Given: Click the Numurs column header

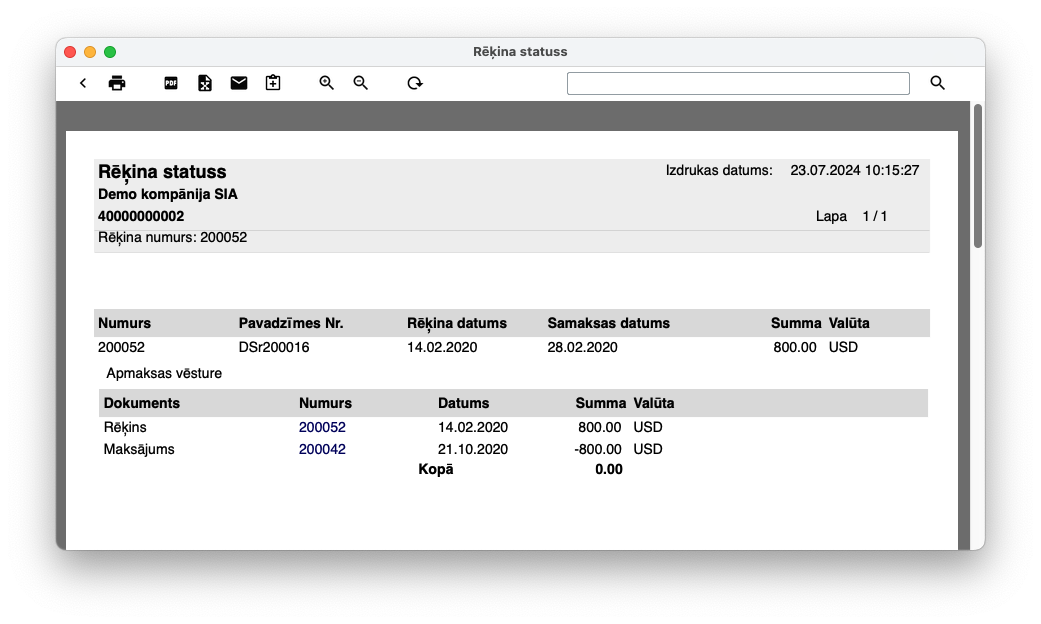Looking at the screenshot, I should pos(125,323).
